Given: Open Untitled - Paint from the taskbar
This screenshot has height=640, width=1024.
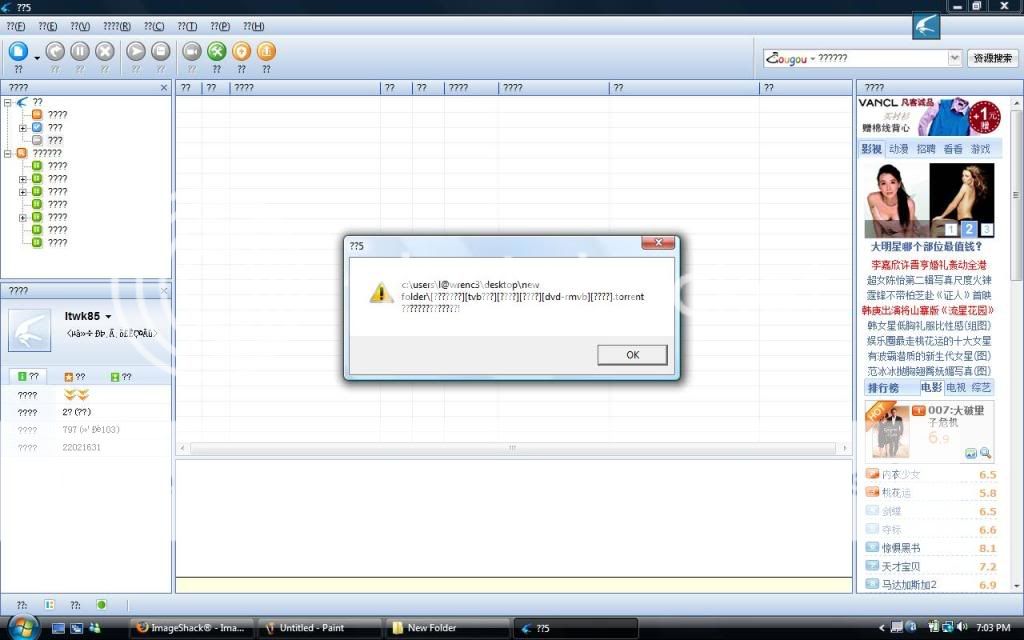Looking at the screenshot, I should [x=320, y=628].
